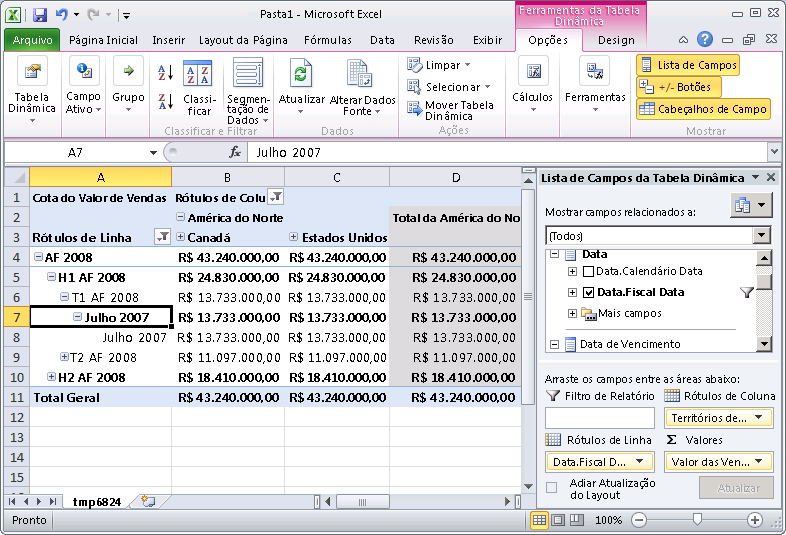
Task: Click the formula bar input
Action: point(500,152)
